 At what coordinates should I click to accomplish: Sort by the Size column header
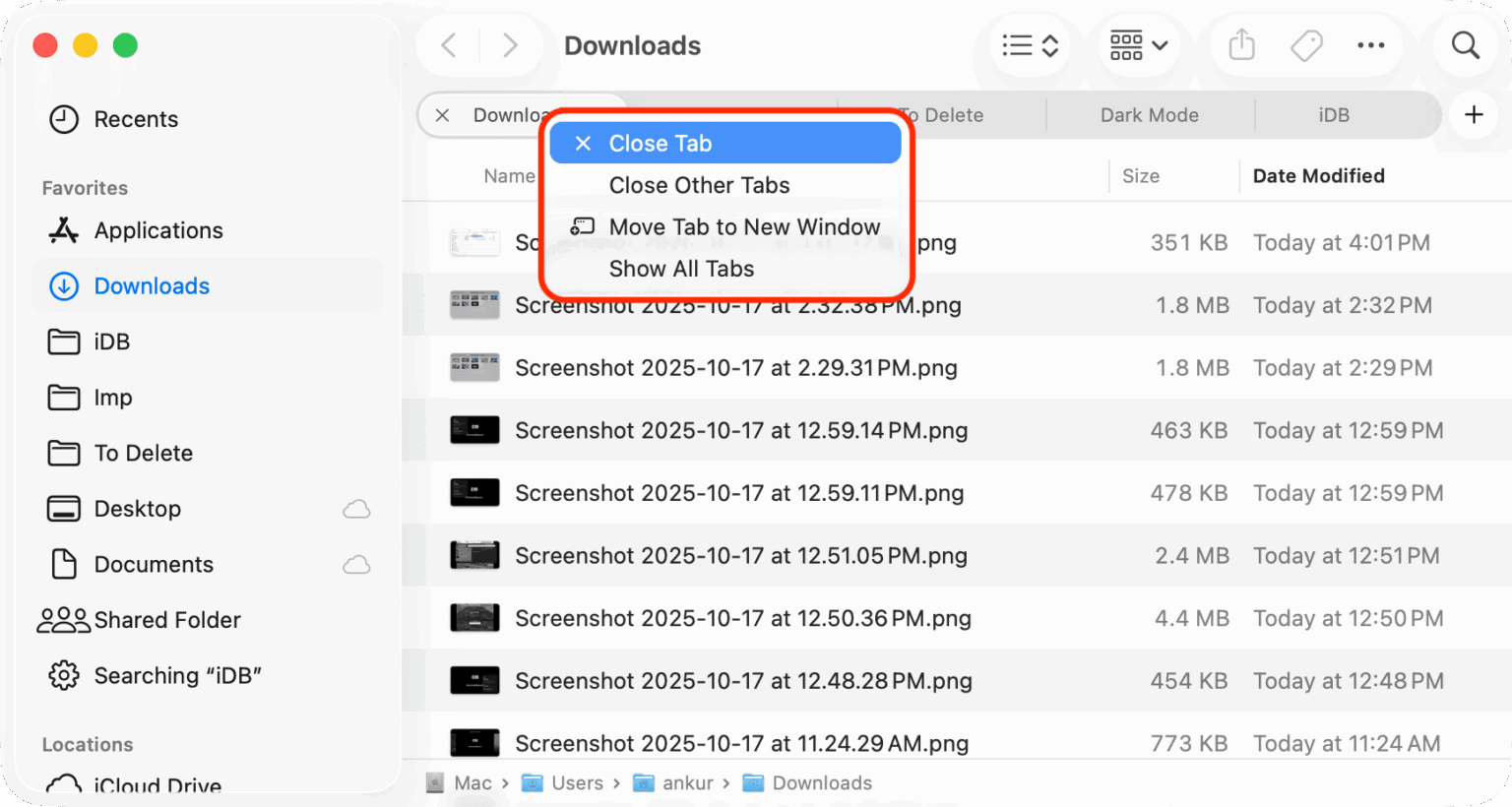click(x=1141, y=176)
